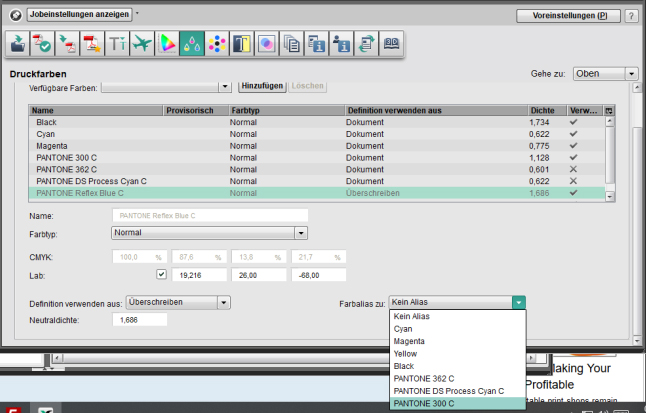Viewport: 646px width, 413px height.
Task: Click the airplane preflight icon
Action: [142, 43]
